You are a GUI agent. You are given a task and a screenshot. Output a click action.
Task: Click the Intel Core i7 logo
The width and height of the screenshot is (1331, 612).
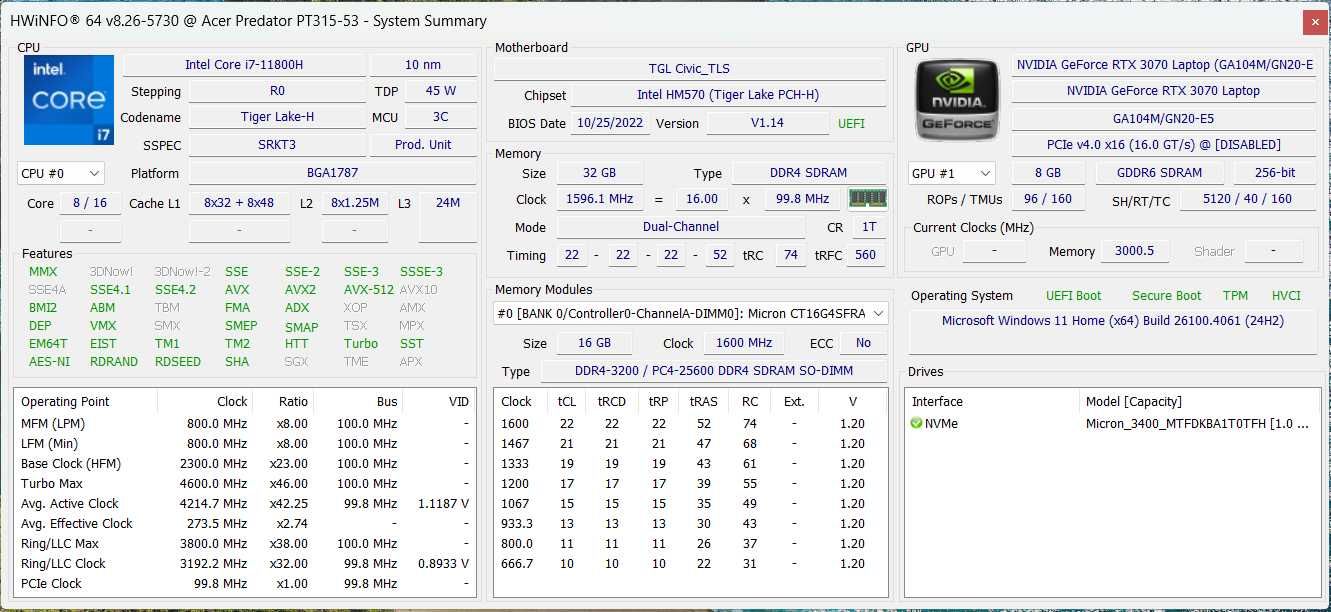(x=69, y=100)
